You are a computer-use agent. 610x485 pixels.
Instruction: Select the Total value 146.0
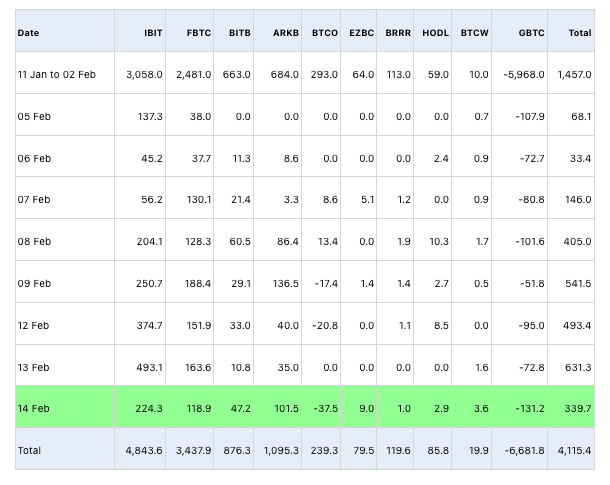click(x=578, y=200)
